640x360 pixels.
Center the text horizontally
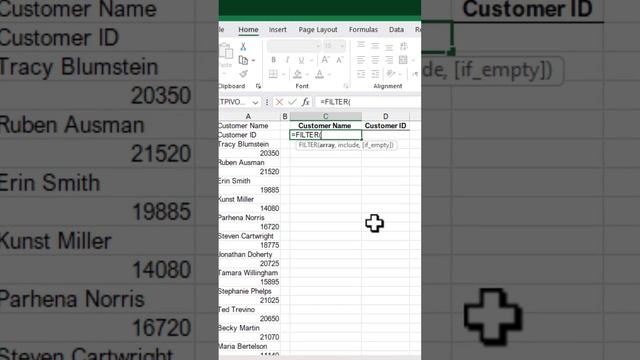tap(375, 60)
